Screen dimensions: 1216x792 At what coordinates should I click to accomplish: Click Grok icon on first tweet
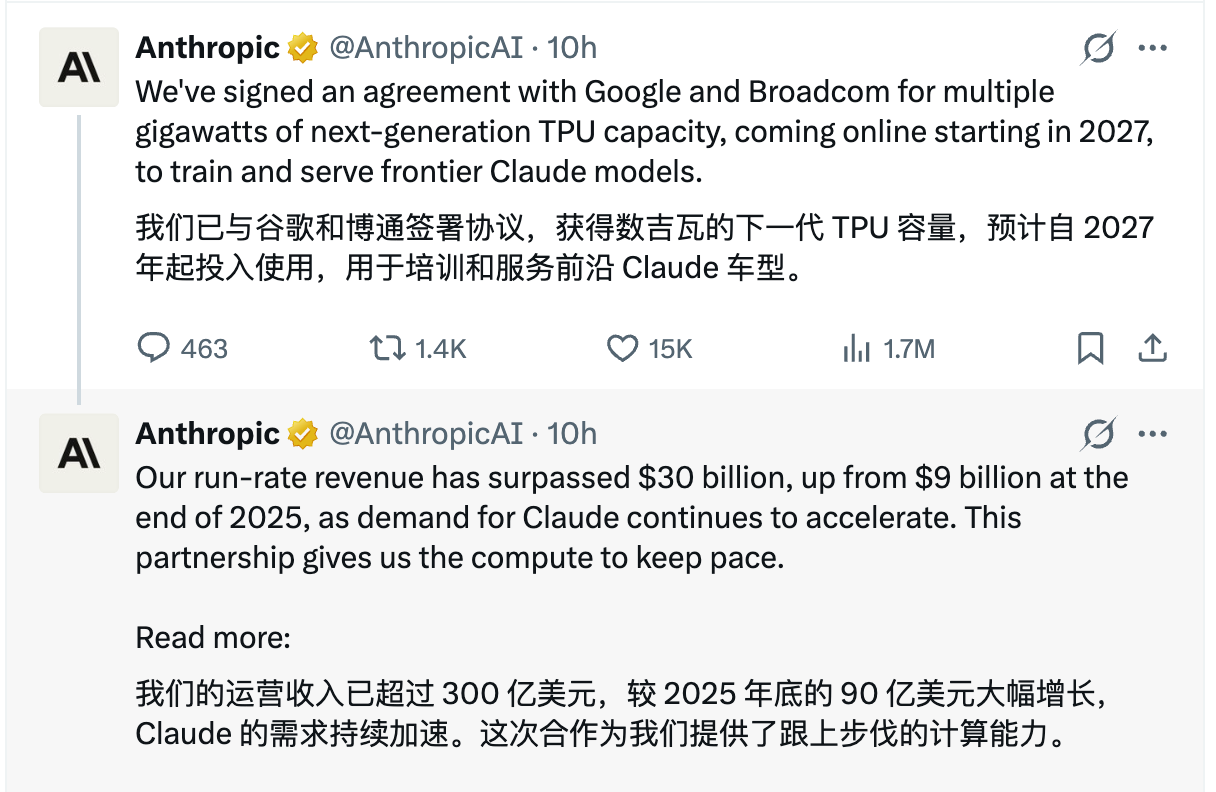tap(1098, 47)
